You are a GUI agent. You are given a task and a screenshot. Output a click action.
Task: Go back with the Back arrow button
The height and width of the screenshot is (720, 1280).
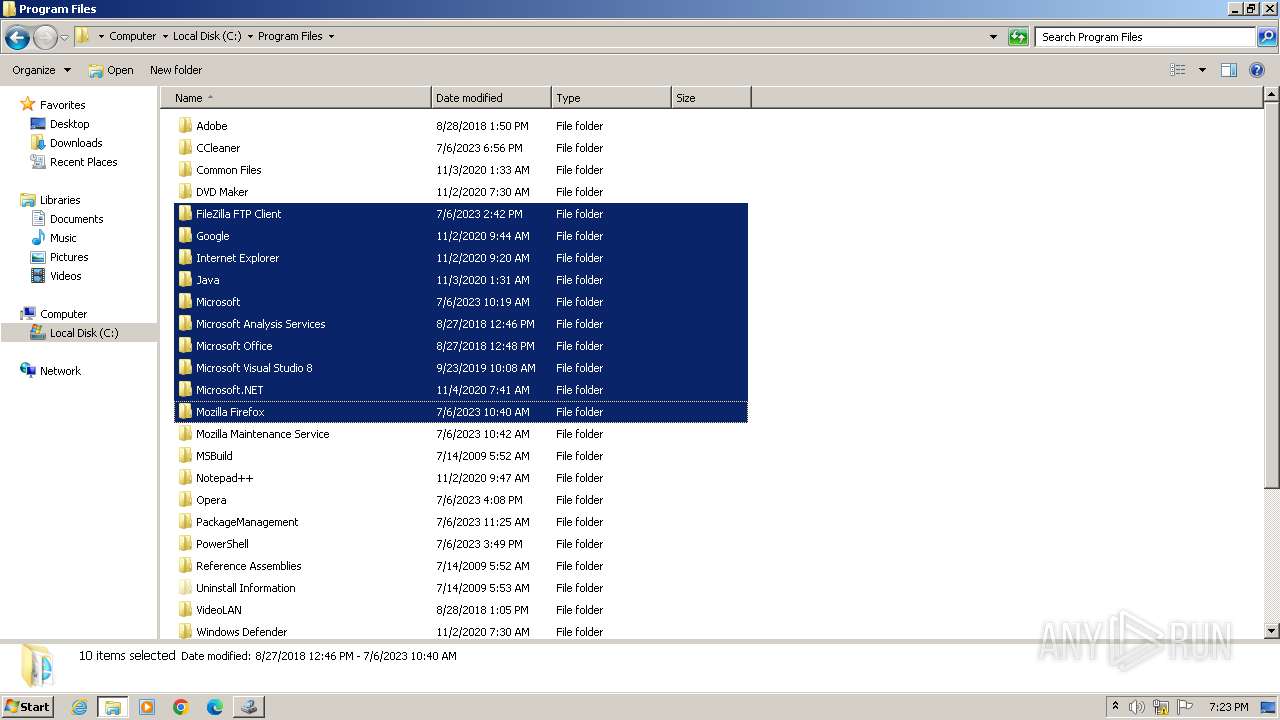[x=17, y=37]
